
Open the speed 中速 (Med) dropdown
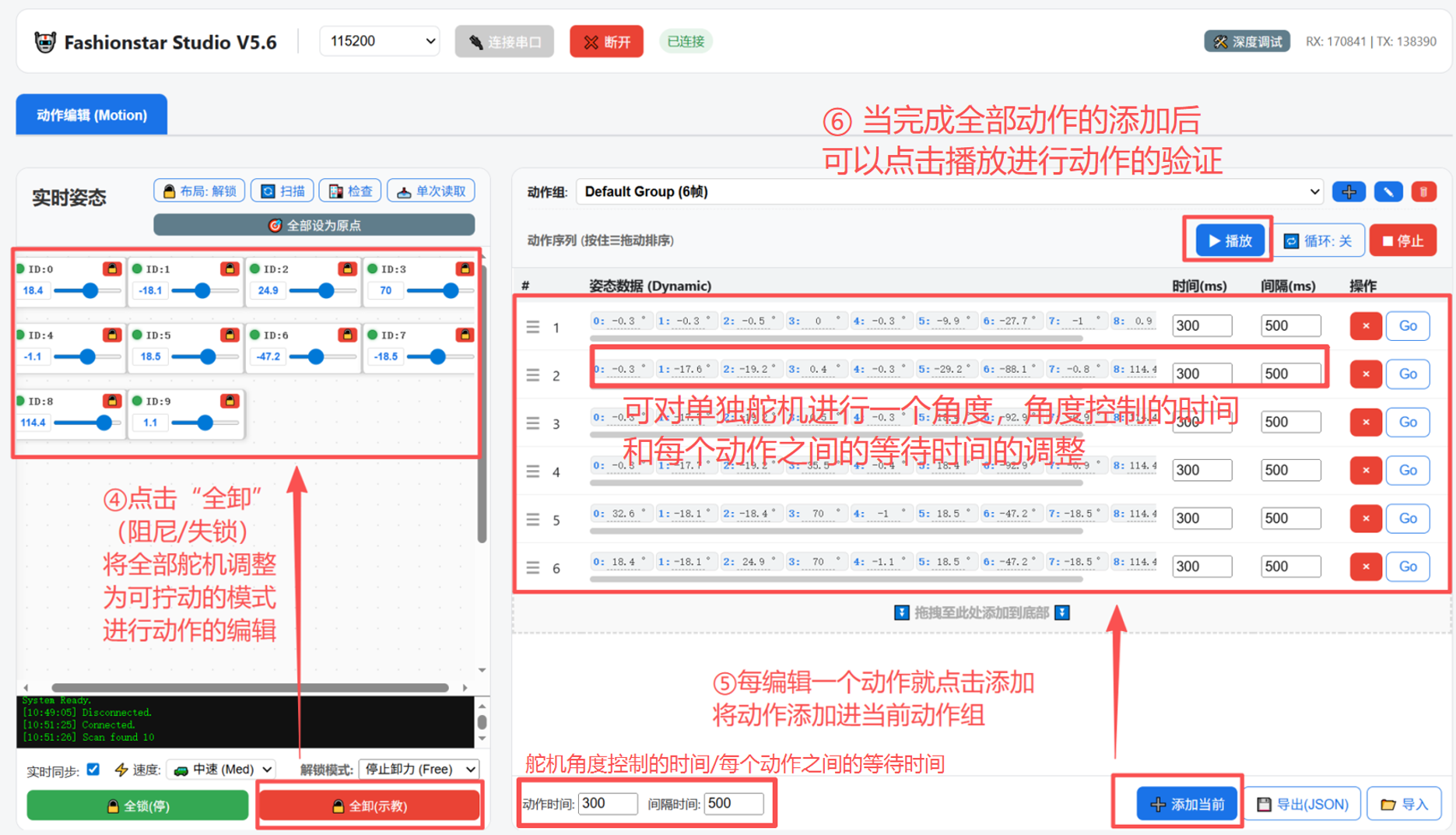(223, 770)
